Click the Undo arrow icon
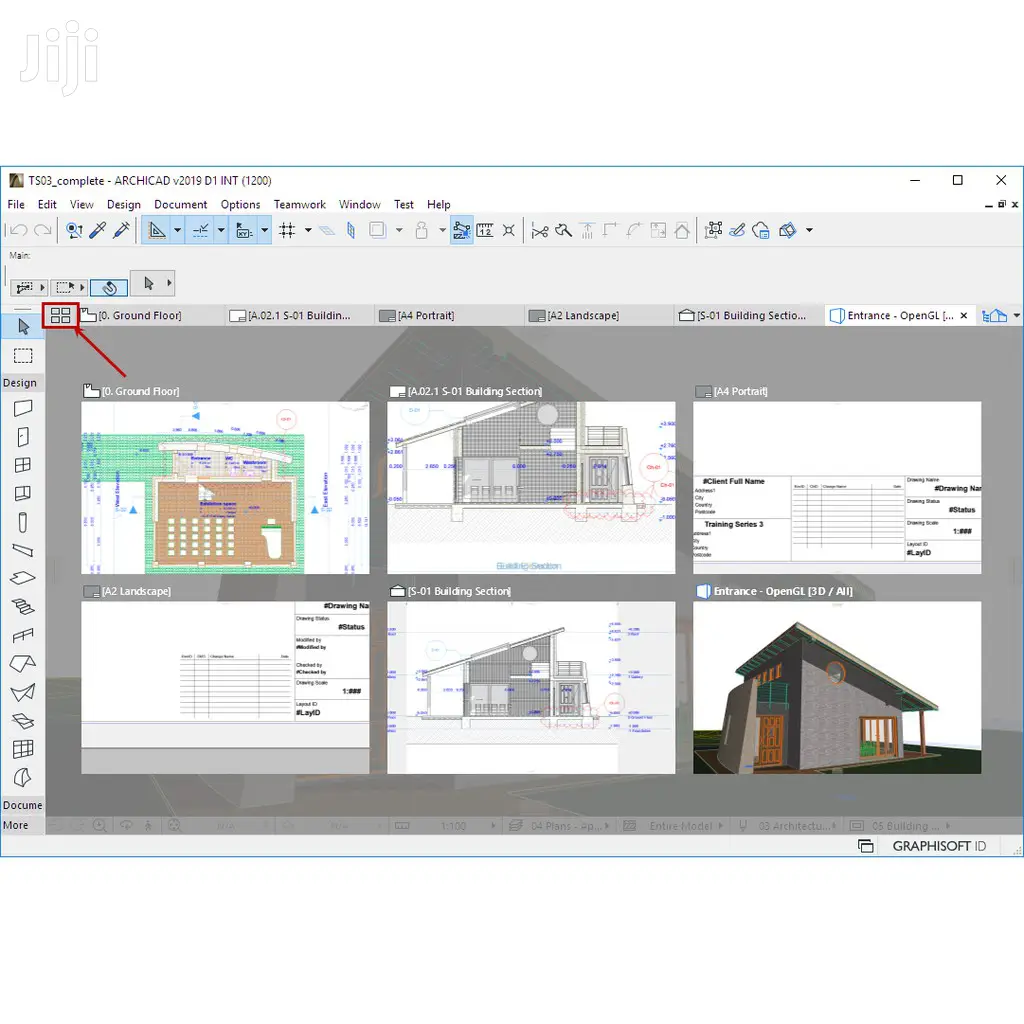Screen dimensions: 1024x1024 click(x=18, y=230)
